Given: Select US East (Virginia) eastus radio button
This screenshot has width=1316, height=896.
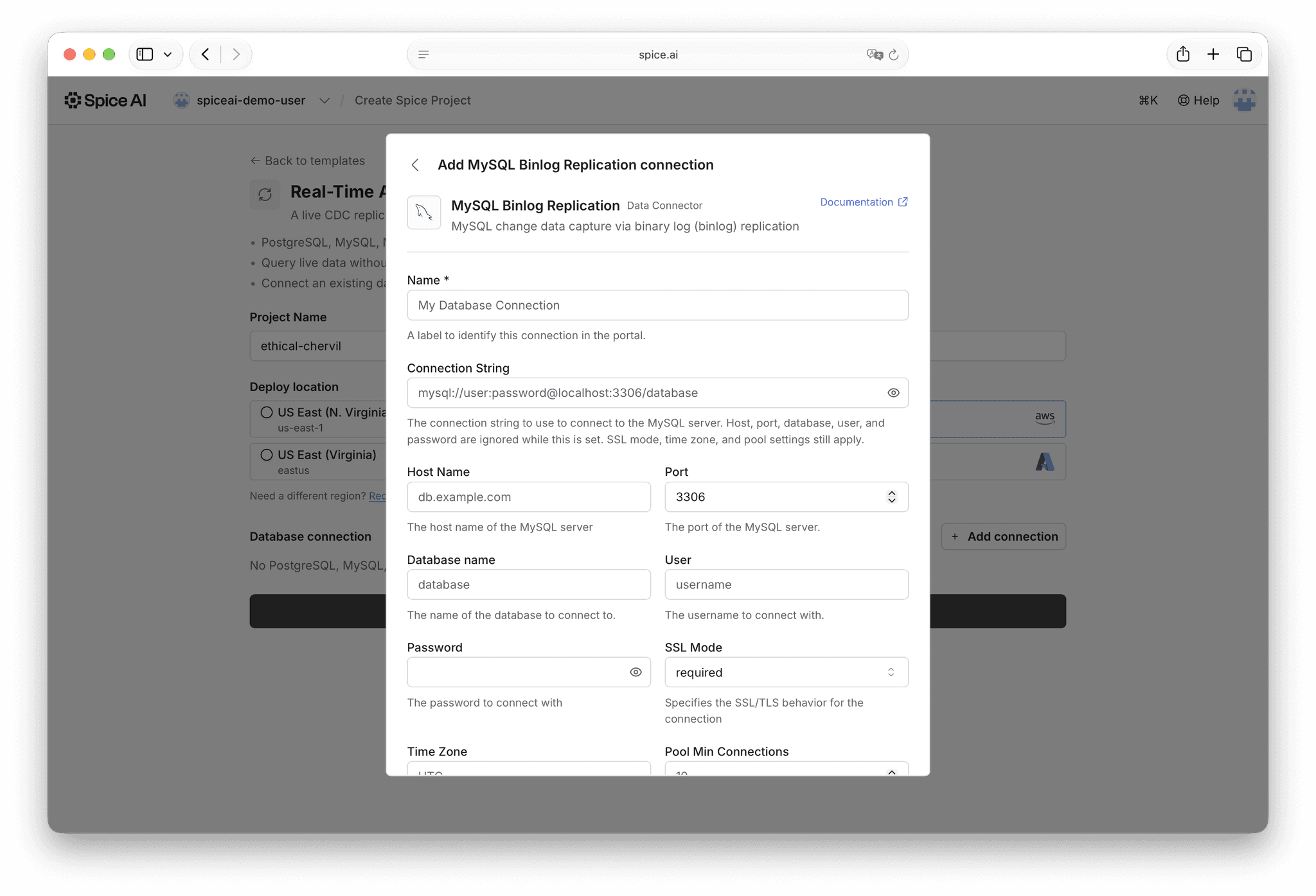Looking at the screenshot, I should (x=267, y=455).
